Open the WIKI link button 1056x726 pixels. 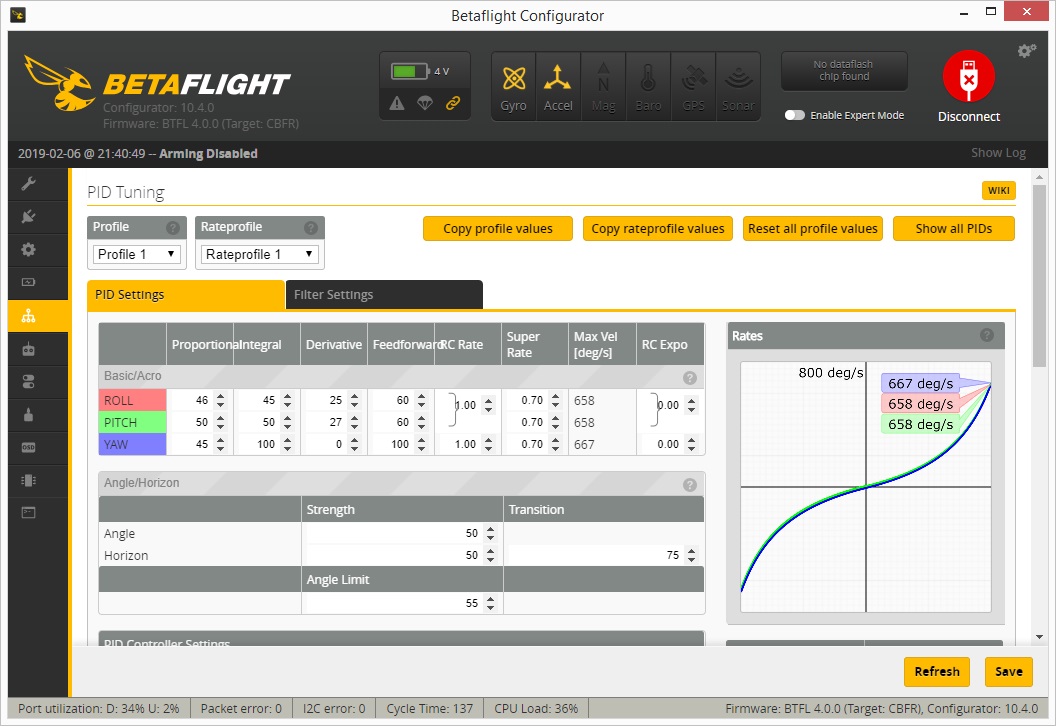point(999,191)
